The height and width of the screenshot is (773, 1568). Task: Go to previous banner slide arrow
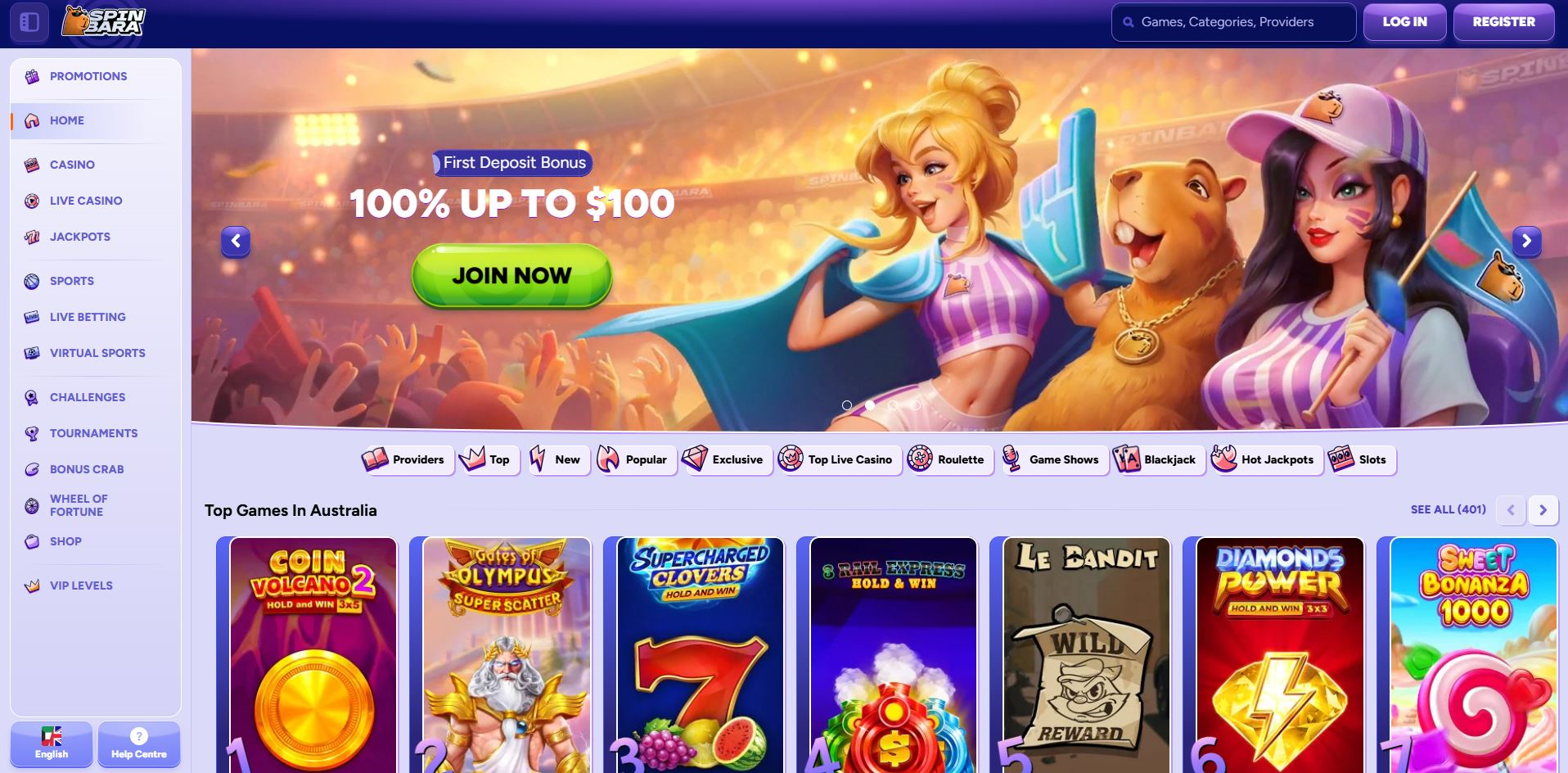[x=236, y=241]
